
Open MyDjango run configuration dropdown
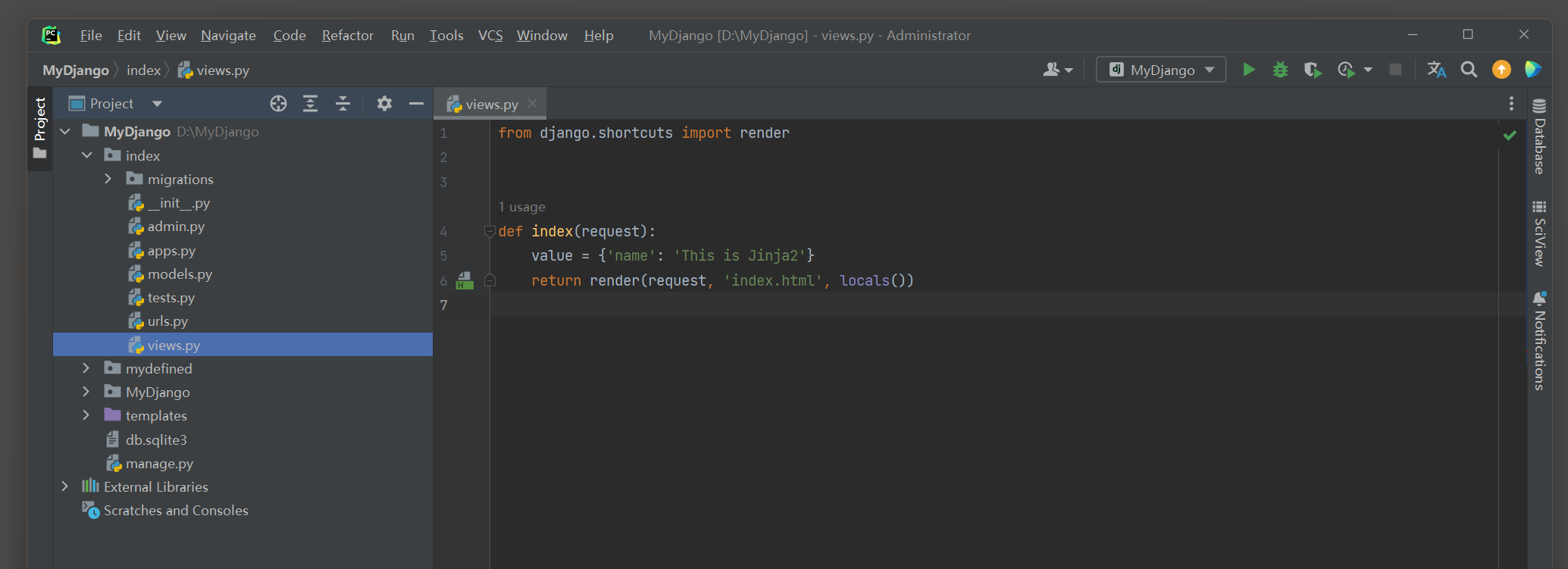[x=1161, y=70]
